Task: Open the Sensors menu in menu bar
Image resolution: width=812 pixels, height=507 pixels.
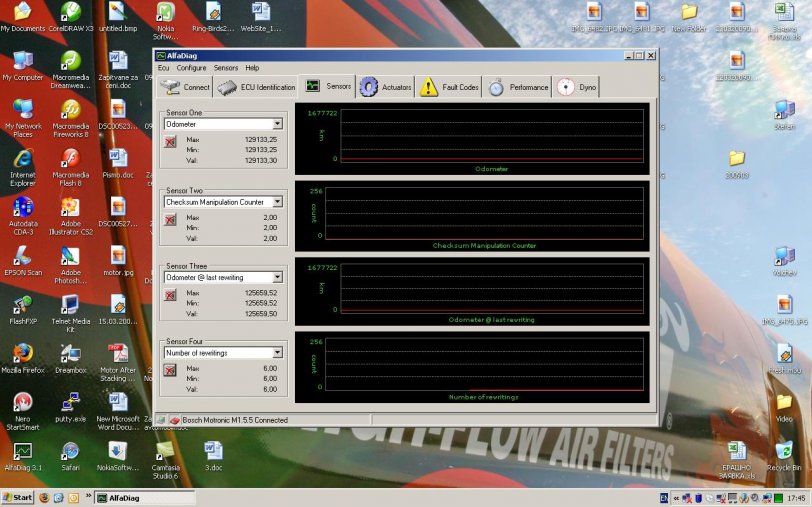Action: pos(226,68)
